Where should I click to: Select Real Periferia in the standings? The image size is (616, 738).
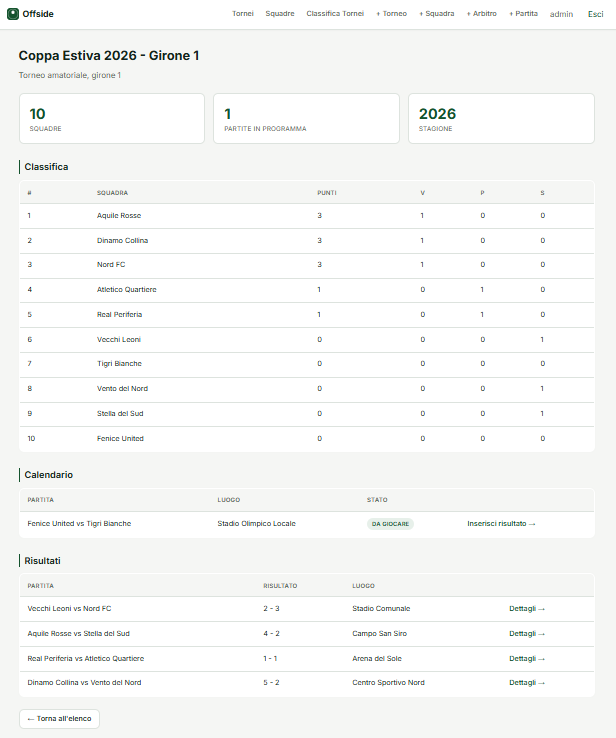click(x=120, y=314)
